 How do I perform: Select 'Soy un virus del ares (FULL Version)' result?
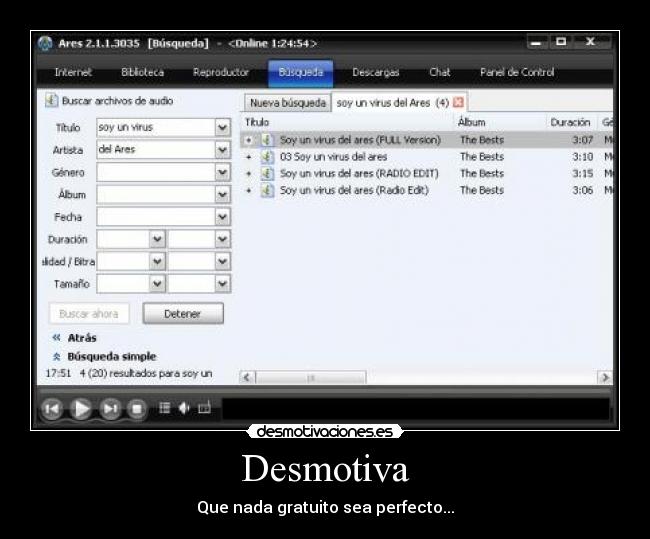click(x=360, y=140)
